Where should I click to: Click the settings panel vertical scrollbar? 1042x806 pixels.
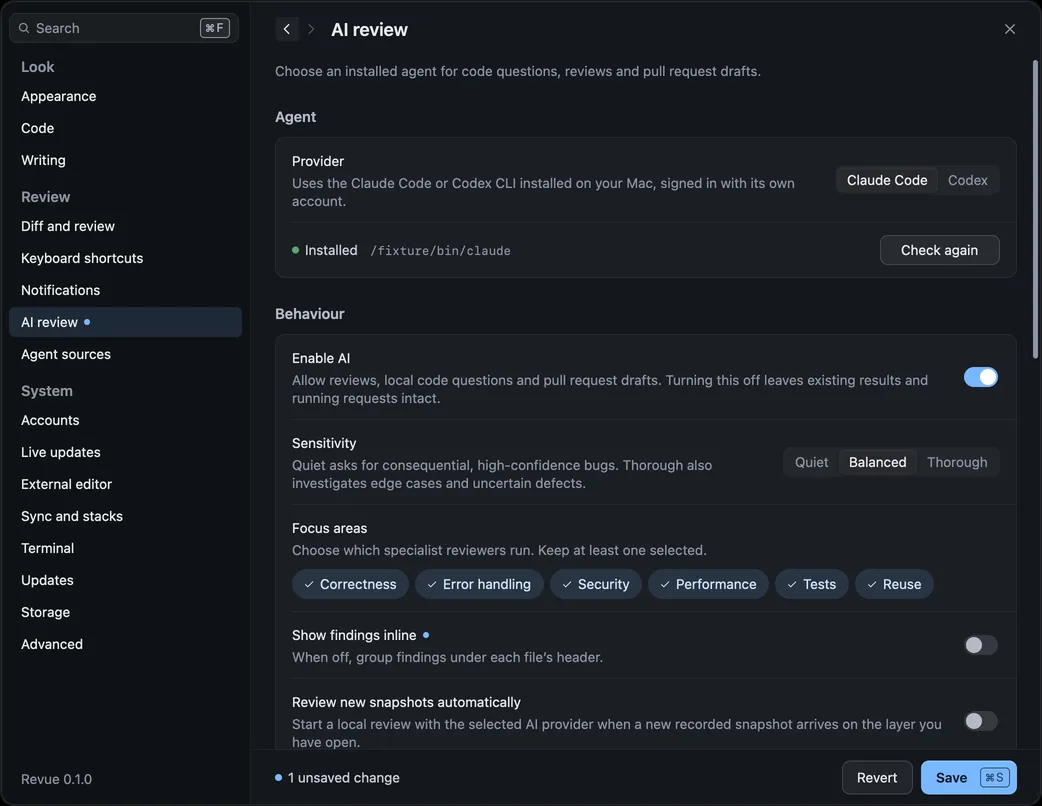tap(1035, 209)
